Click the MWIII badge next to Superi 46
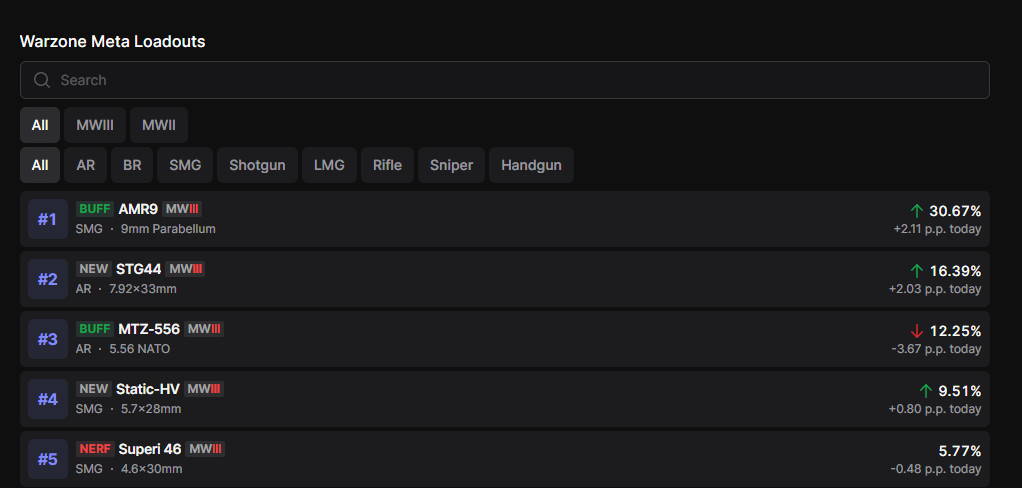 pyautogui.click(x=205, y=449)
